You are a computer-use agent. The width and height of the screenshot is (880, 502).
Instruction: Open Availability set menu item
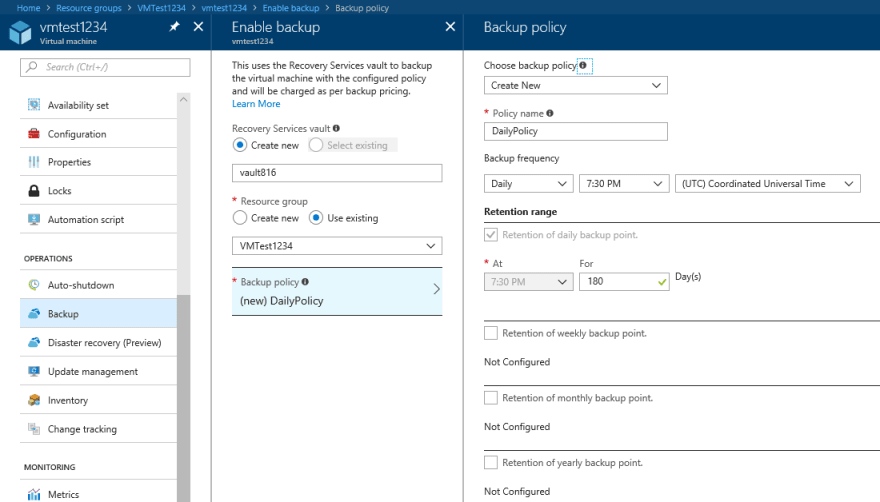pos(98,105)
